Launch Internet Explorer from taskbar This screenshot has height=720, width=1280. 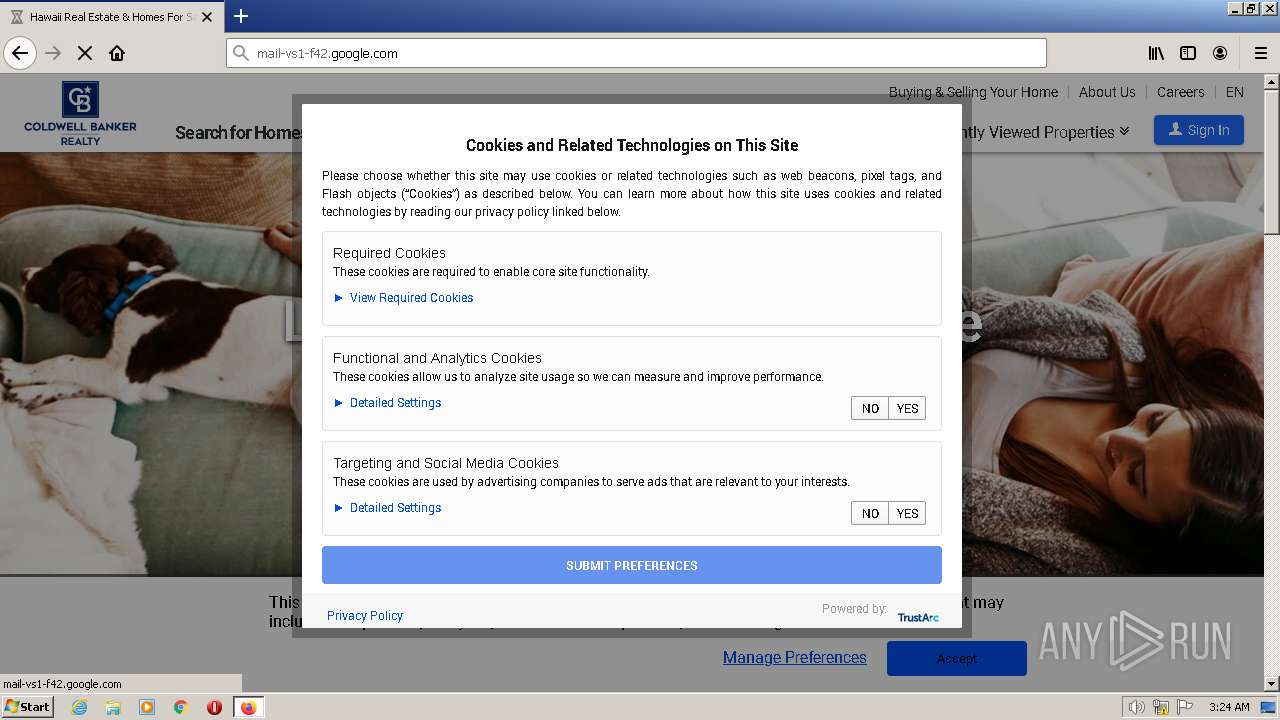(79, 707)
